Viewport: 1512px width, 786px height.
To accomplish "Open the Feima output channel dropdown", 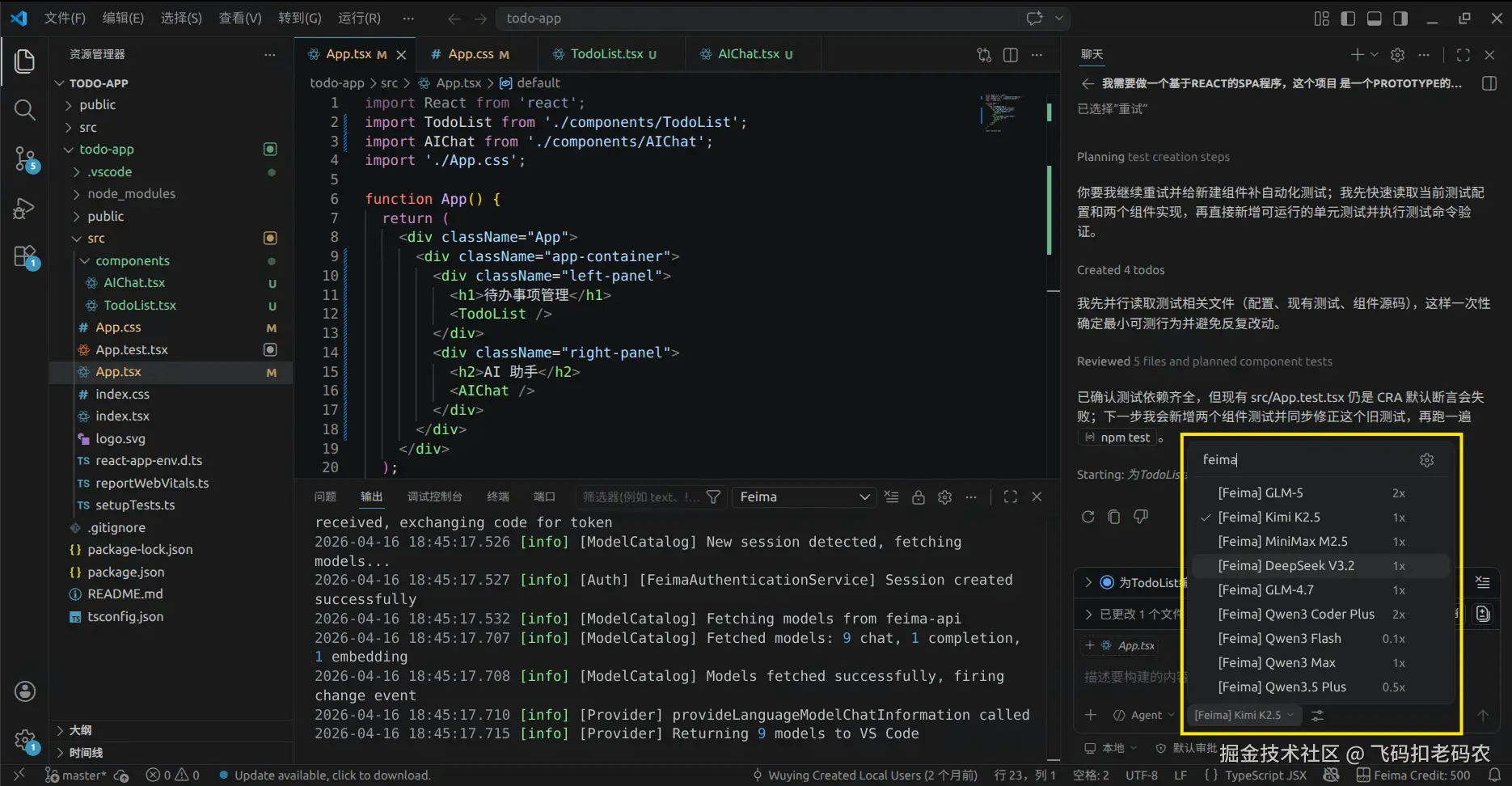I will 804,497.
